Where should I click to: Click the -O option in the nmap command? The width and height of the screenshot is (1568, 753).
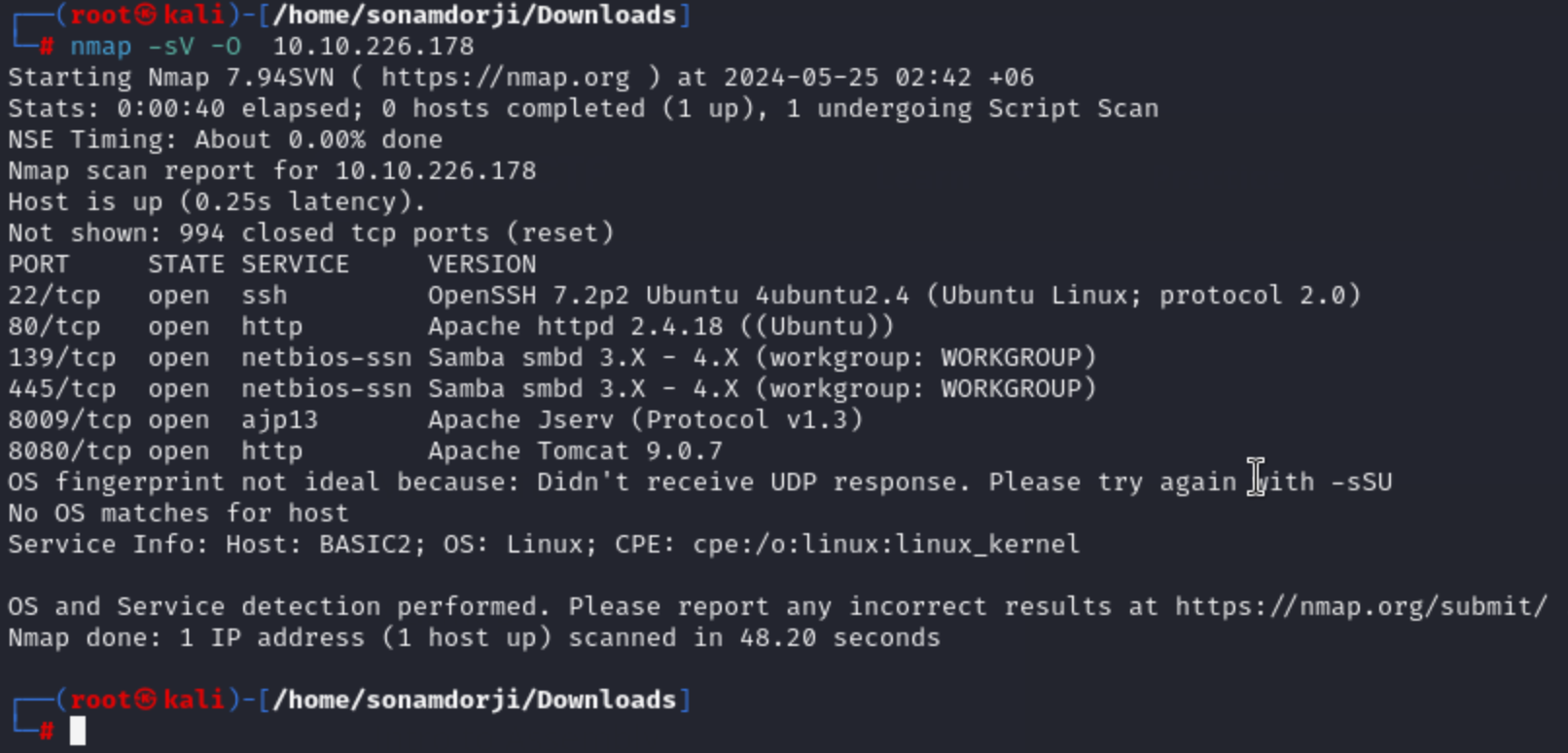pos(226,46)
